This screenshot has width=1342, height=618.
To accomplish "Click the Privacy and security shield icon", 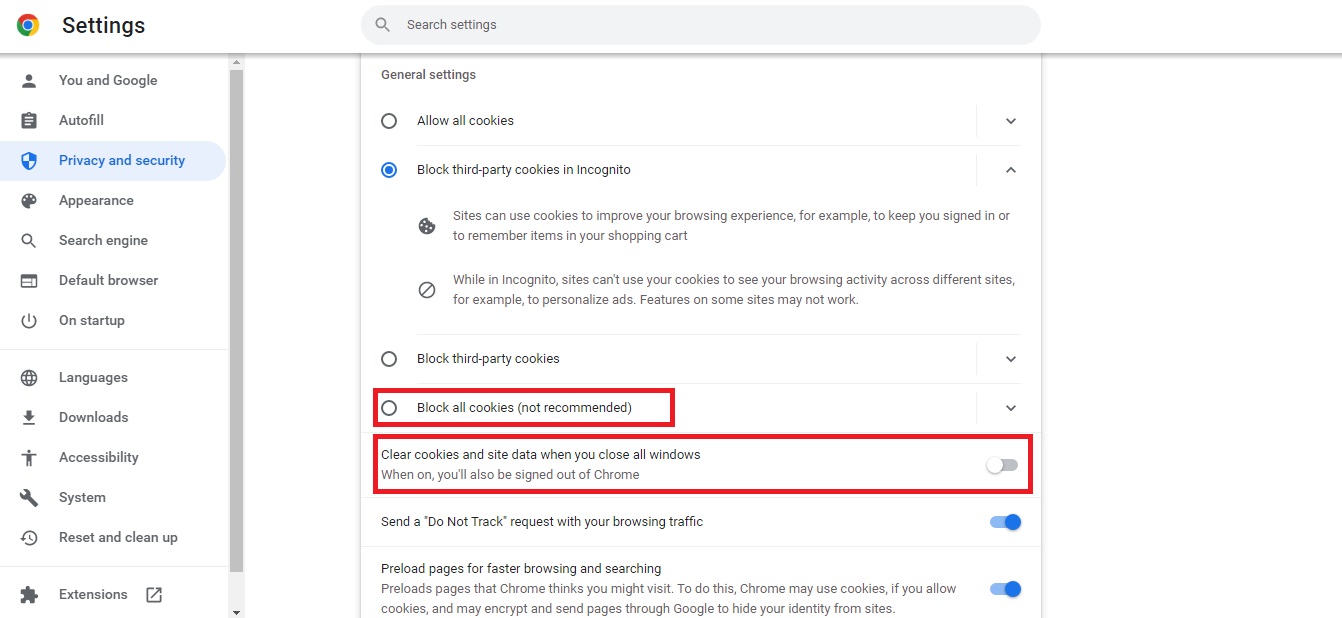I will 31,160.
